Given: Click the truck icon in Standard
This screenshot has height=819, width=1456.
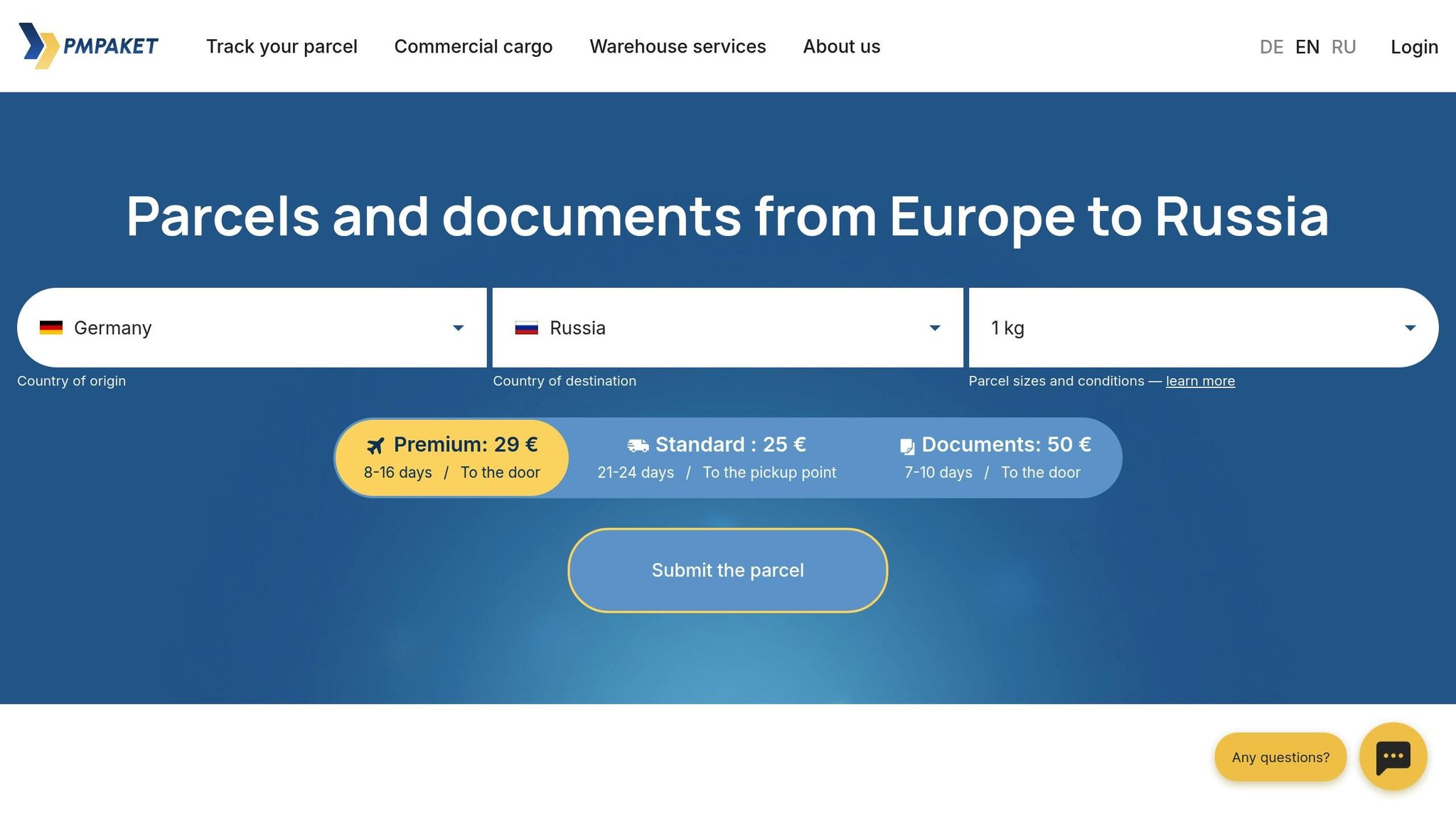Looking at the screenshot, I should pyautogui.click(x=638, y=446).
